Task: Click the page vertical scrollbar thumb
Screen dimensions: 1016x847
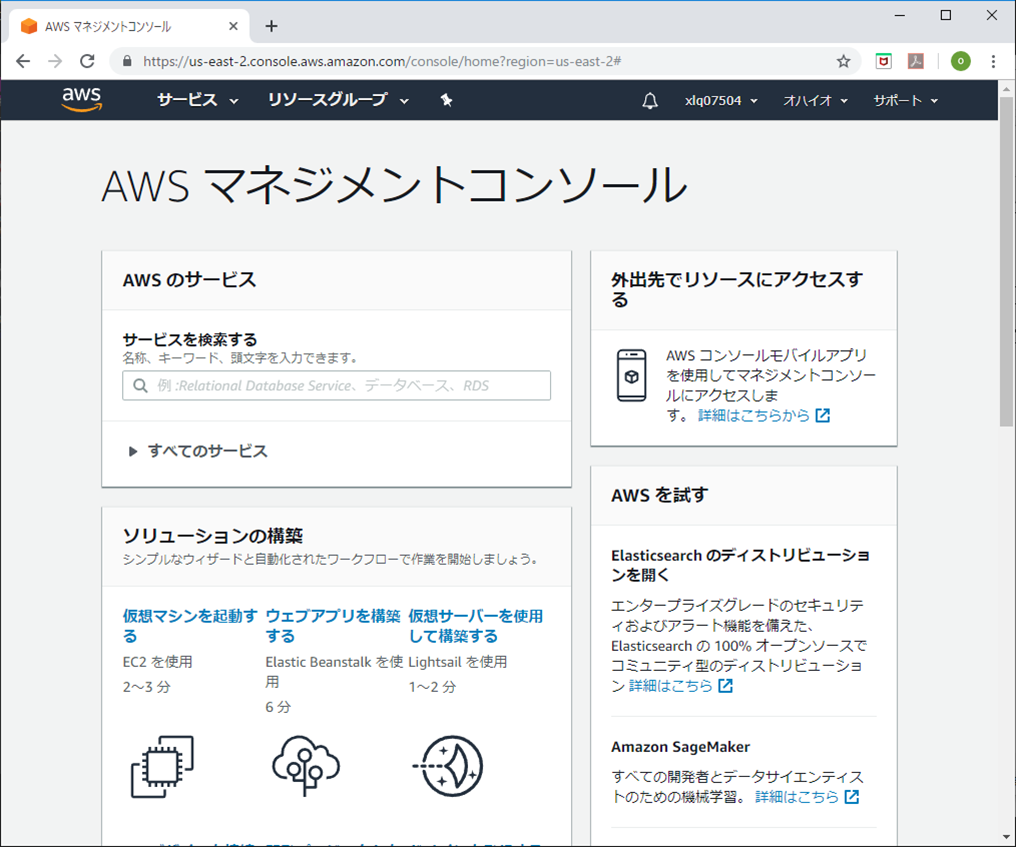Action: pyautogui.click(x=1006, y=261)
